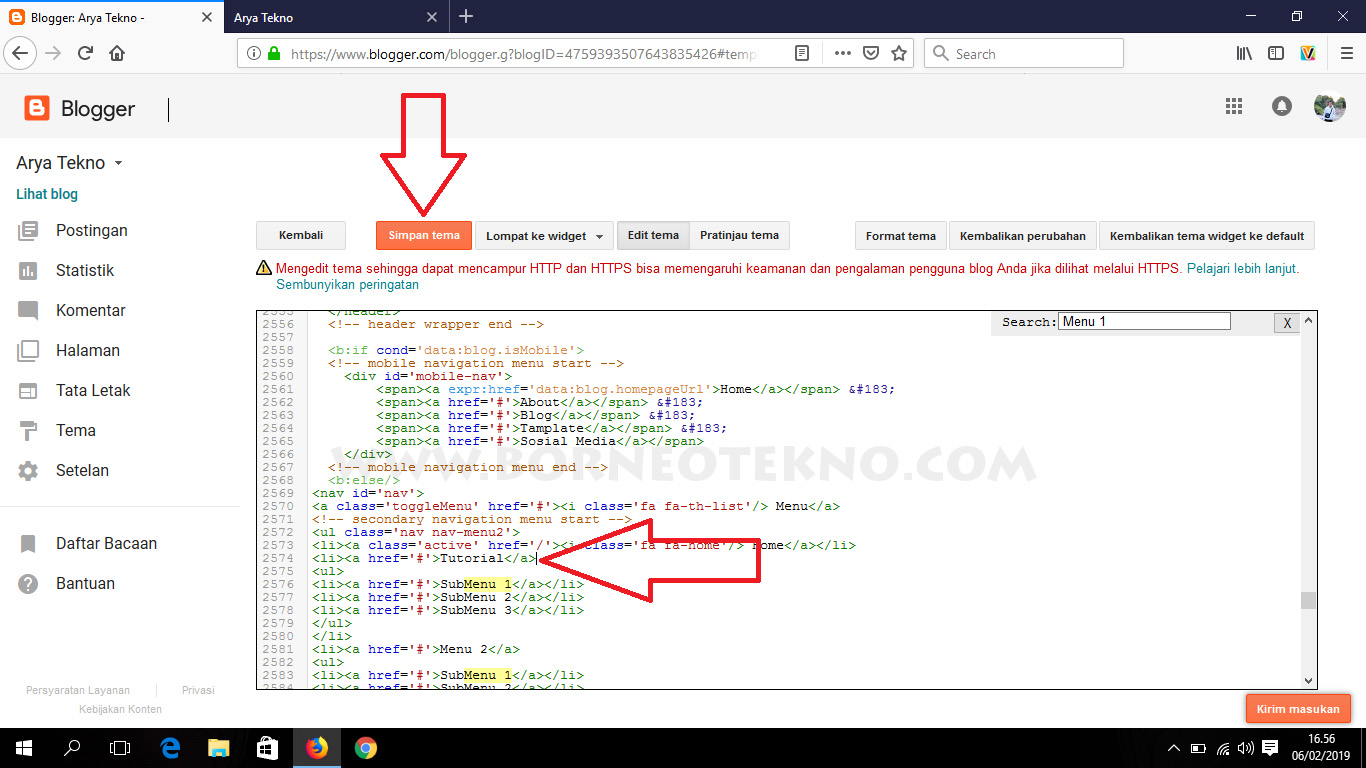The height and width of the screenshot is (768, 1366).
Task: Click the Simpan tema button
Action: click(423, 235)
